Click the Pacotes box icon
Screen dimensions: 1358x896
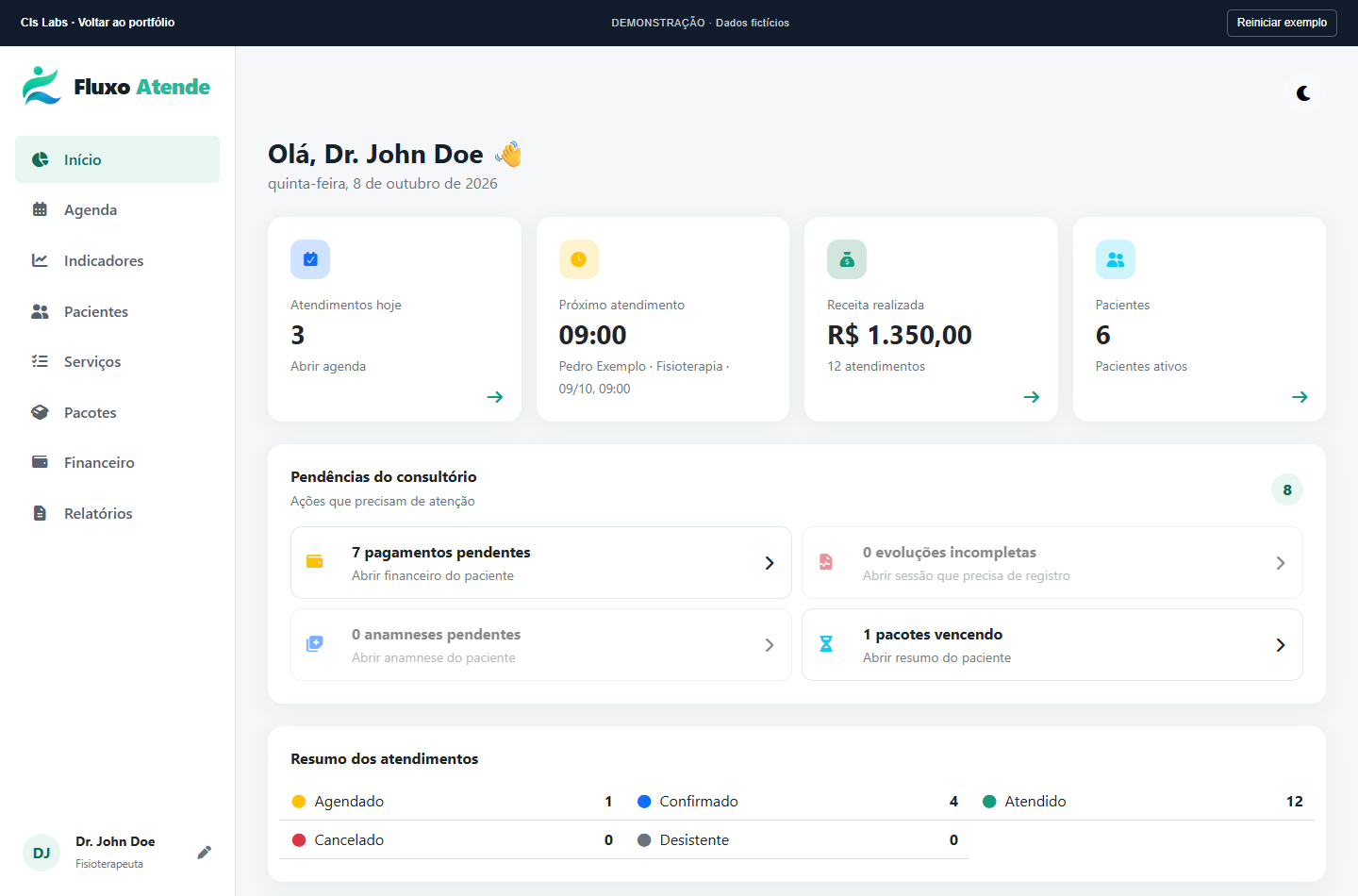tap(40, 412)
